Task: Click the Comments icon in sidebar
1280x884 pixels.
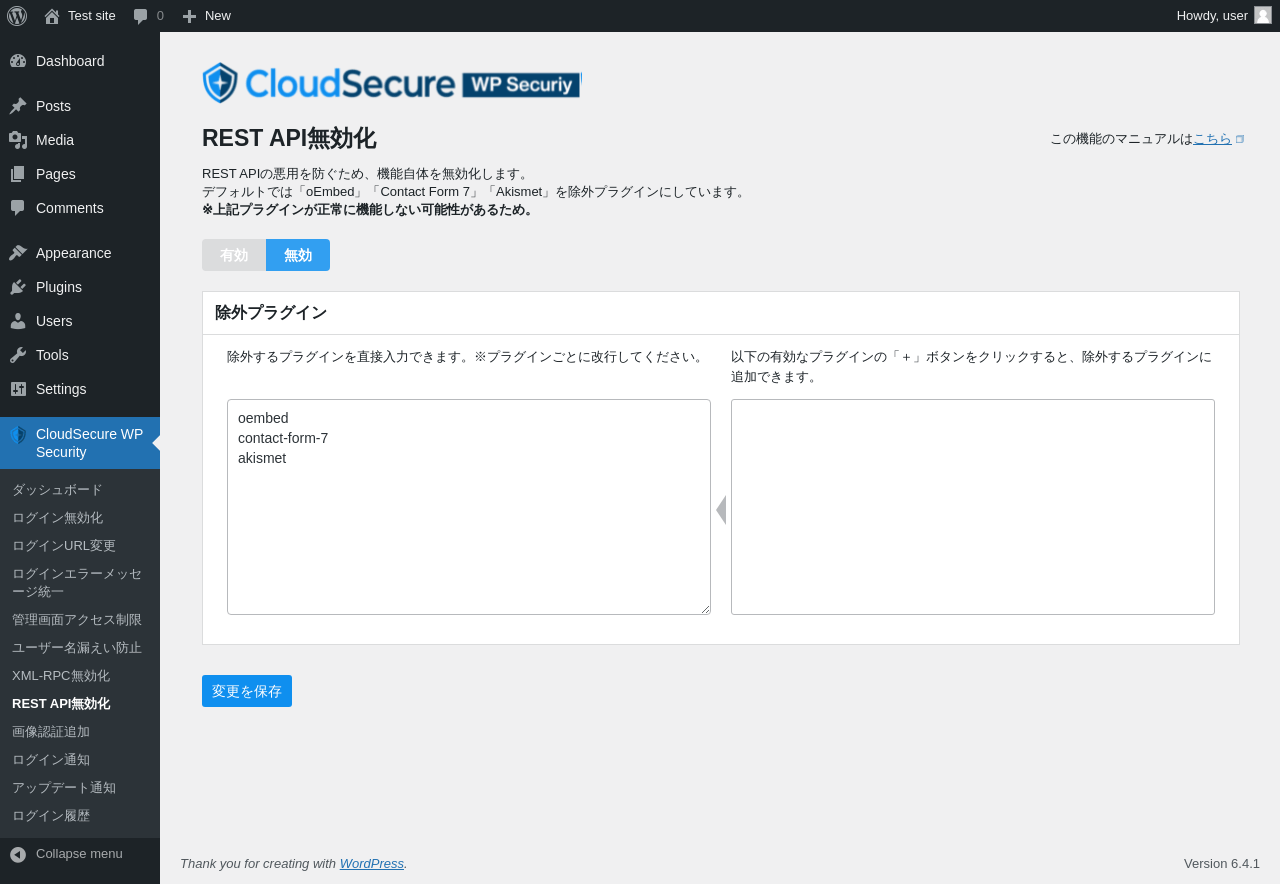Action: pos(18,208)
